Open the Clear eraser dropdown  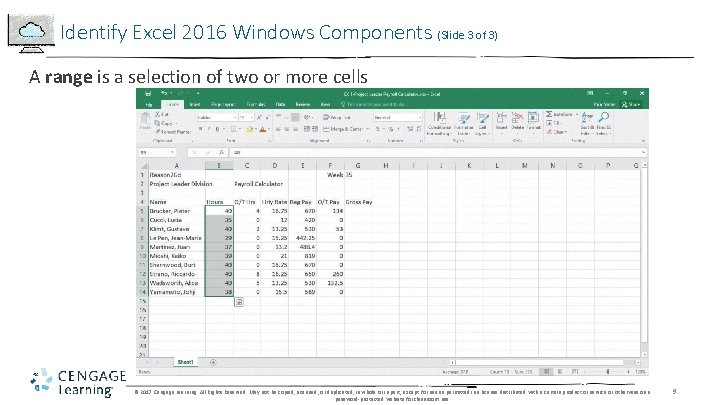click(x=557, y=132)
